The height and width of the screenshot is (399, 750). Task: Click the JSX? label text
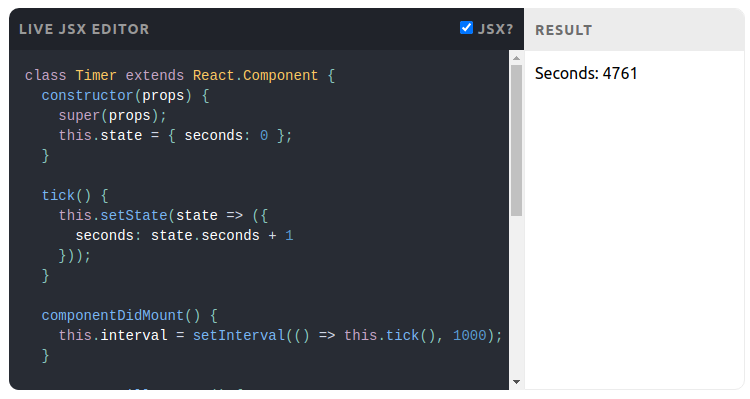(496, 29)
